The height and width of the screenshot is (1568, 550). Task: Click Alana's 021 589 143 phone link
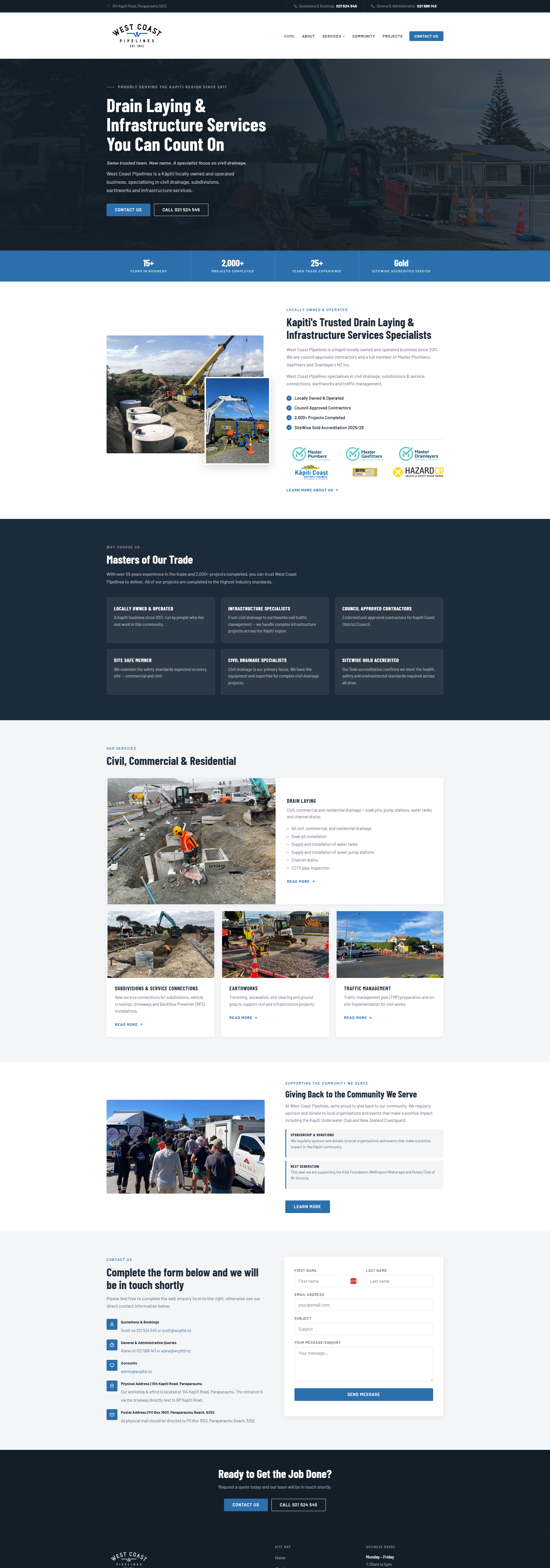(x=146, y=1351)
